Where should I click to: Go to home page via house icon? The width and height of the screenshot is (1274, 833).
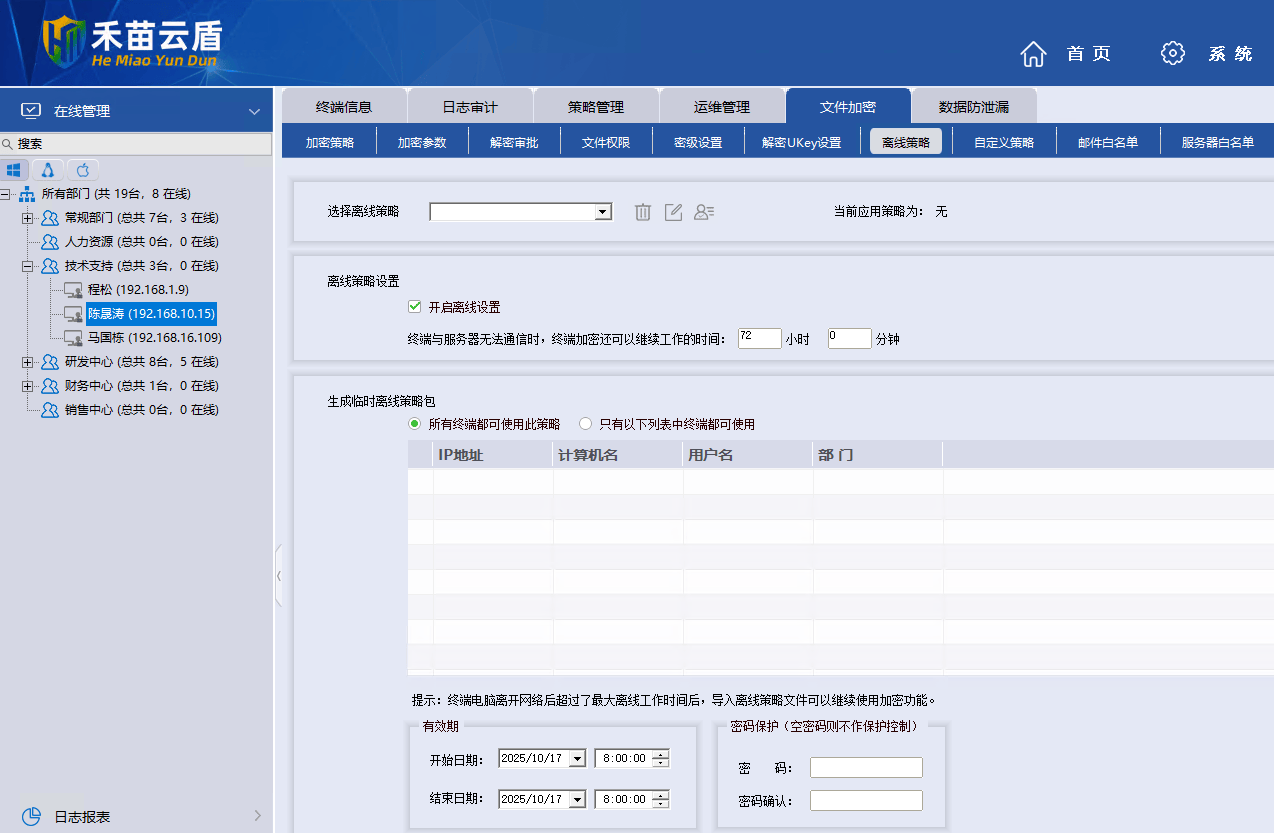click(x=1033, y=54)
